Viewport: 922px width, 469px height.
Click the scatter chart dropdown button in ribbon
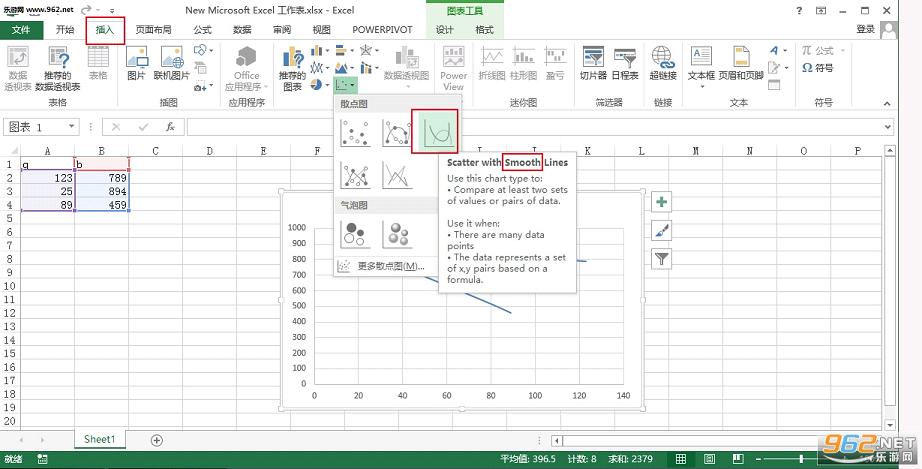[345, 85]
